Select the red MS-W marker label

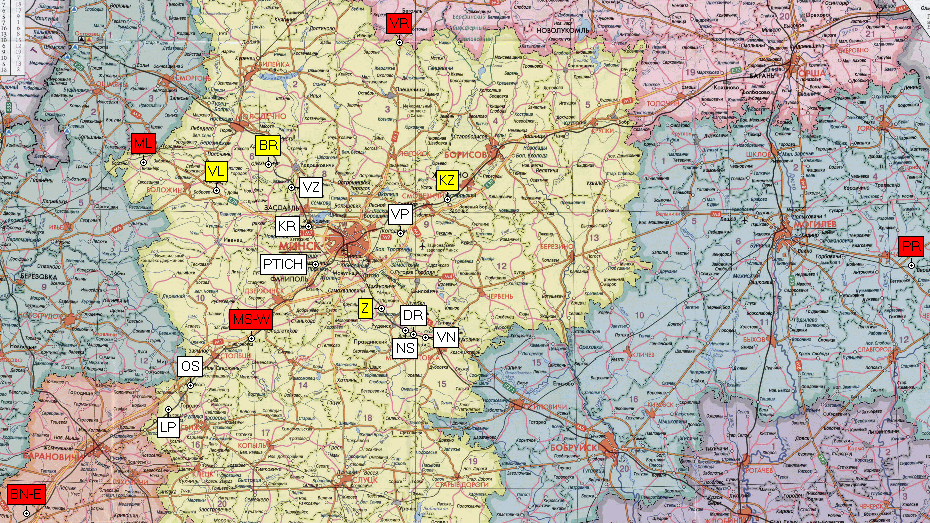(x=250, y=320)
